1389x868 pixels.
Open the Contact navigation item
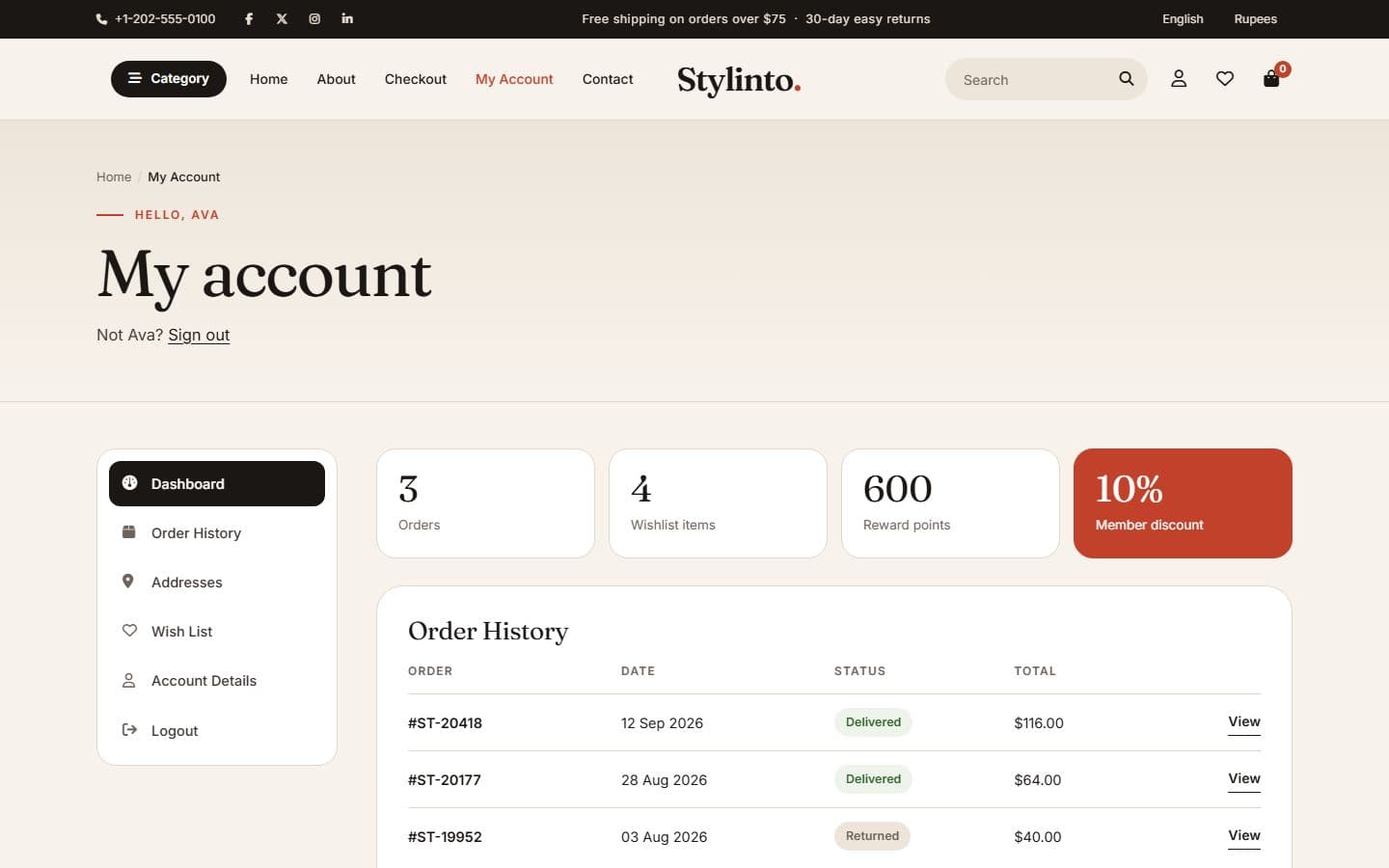pos(608,79)
